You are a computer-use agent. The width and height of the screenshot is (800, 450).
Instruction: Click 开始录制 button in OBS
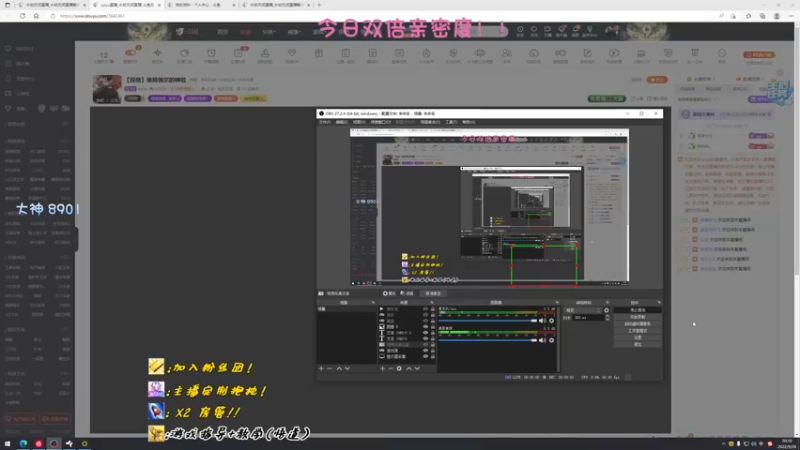click(637, 317)
